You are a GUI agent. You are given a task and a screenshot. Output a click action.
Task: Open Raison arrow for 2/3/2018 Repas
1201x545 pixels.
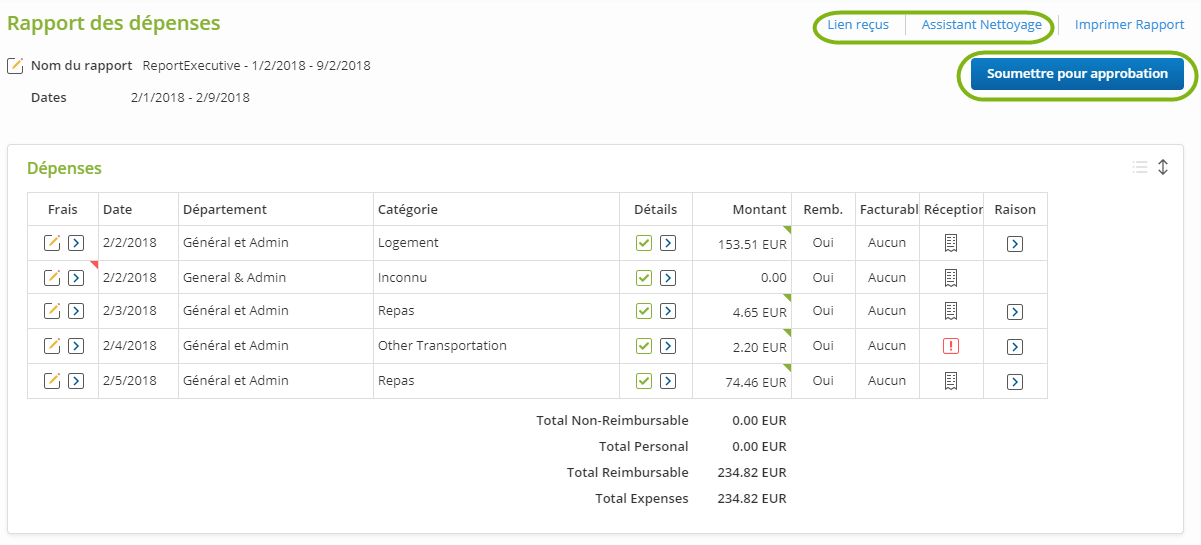tap(1015, 312)
